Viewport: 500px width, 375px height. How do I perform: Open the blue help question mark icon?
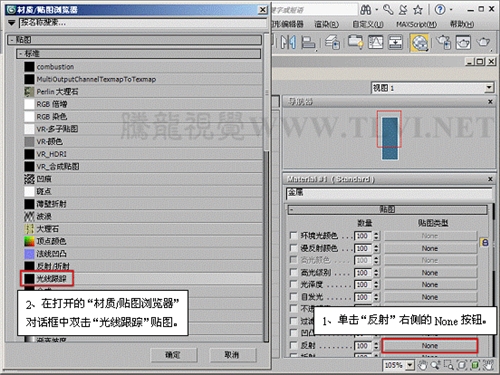pos(440,10)
